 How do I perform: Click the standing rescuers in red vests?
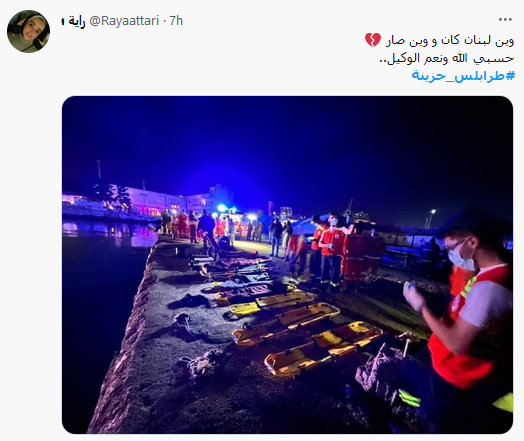click(x=329, y=249)
